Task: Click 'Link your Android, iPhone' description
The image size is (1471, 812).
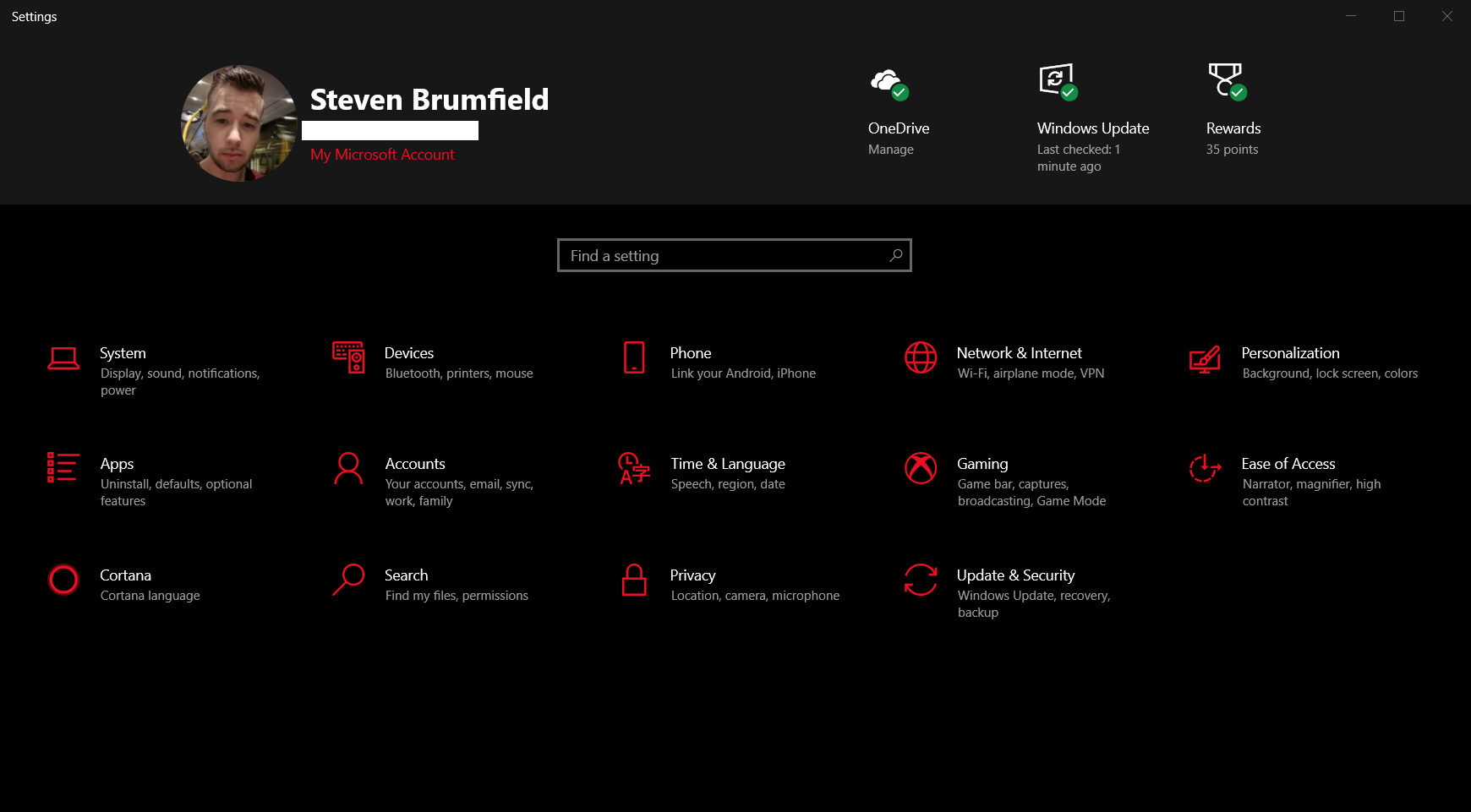Action: point(743,373)
